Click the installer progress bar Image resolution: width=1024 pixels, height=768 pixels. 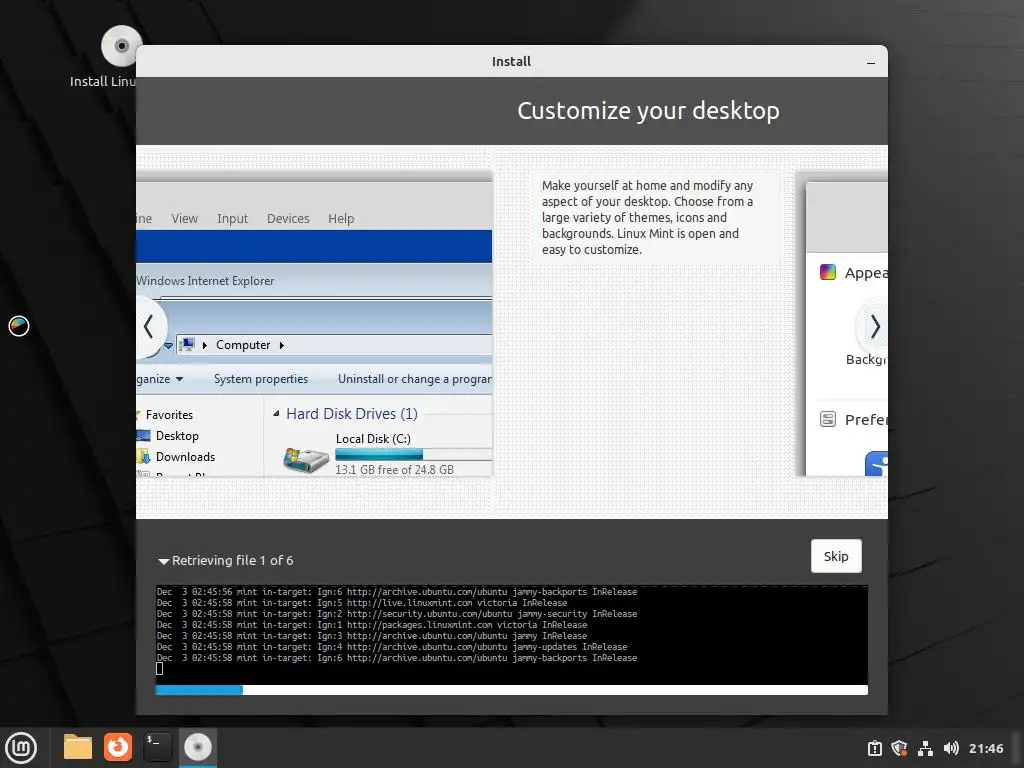click(x=511, y=690)
